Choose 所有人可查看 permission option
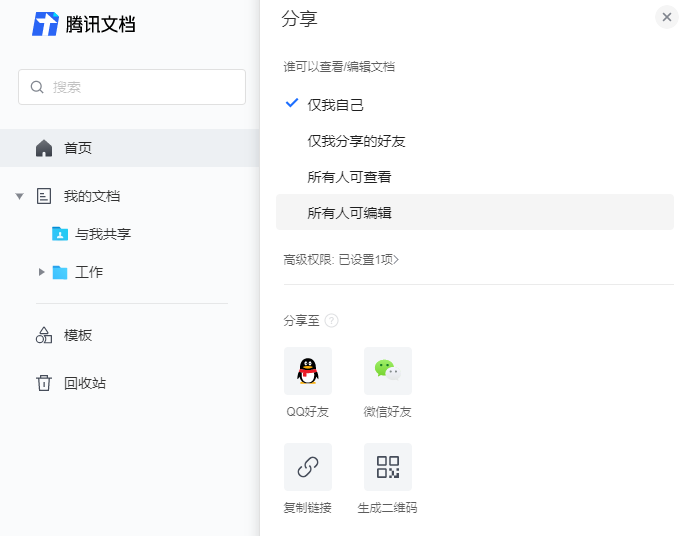This screenshot has width=697, height=536. (x=349, y=177)
